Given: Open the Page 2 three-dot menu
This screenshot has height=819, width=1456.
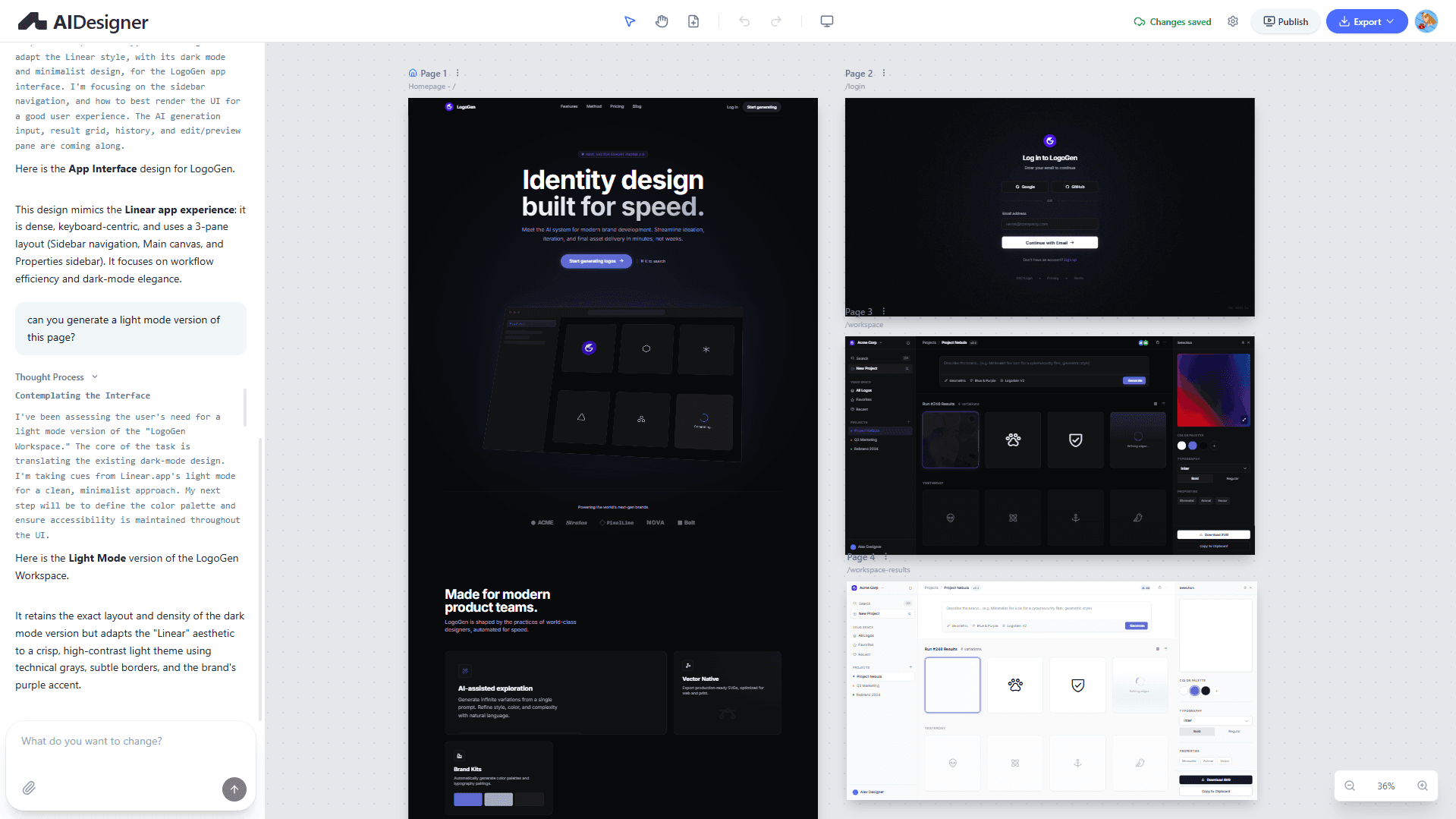Looking at the screenshot, I should [x=883, y=72].
